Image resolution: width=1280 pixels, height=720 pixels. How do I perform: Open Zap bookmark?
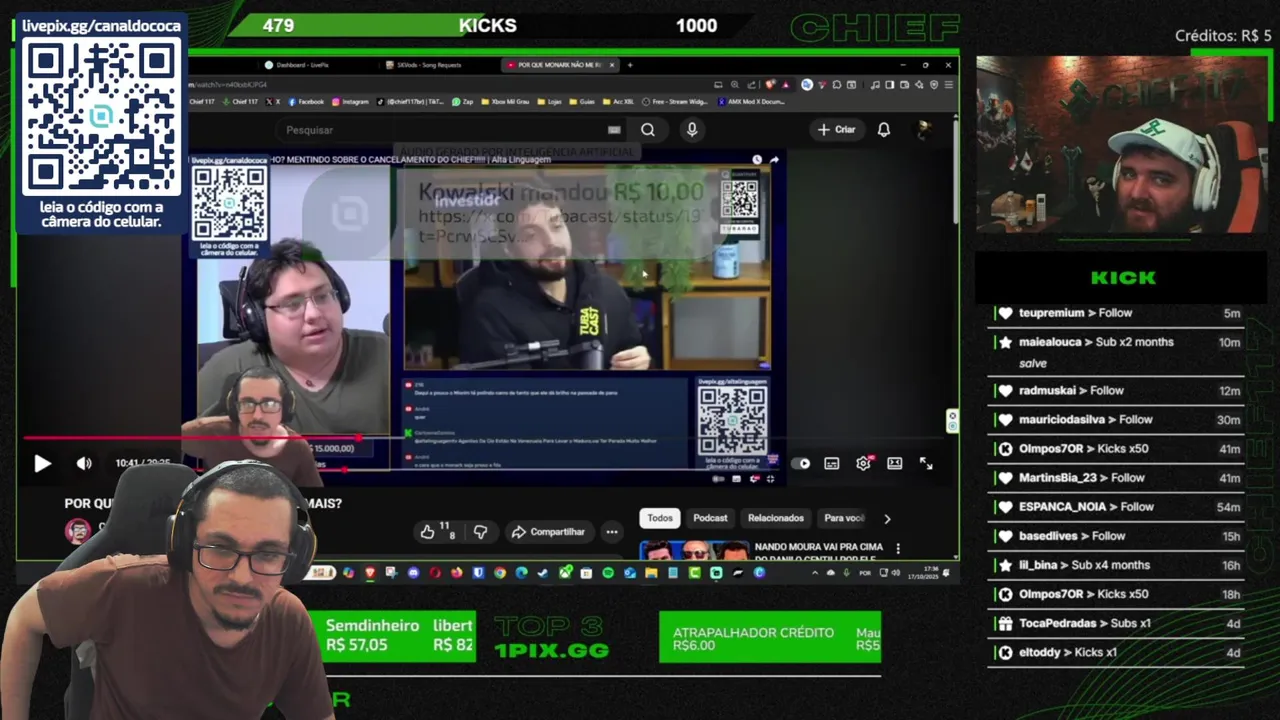462,101
